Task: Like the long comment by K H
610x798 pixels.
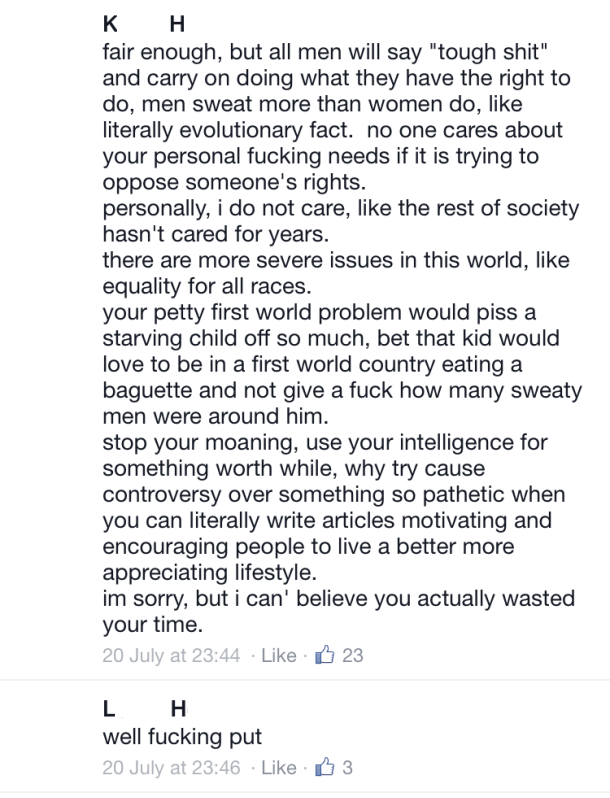Action: coord(279,655)
